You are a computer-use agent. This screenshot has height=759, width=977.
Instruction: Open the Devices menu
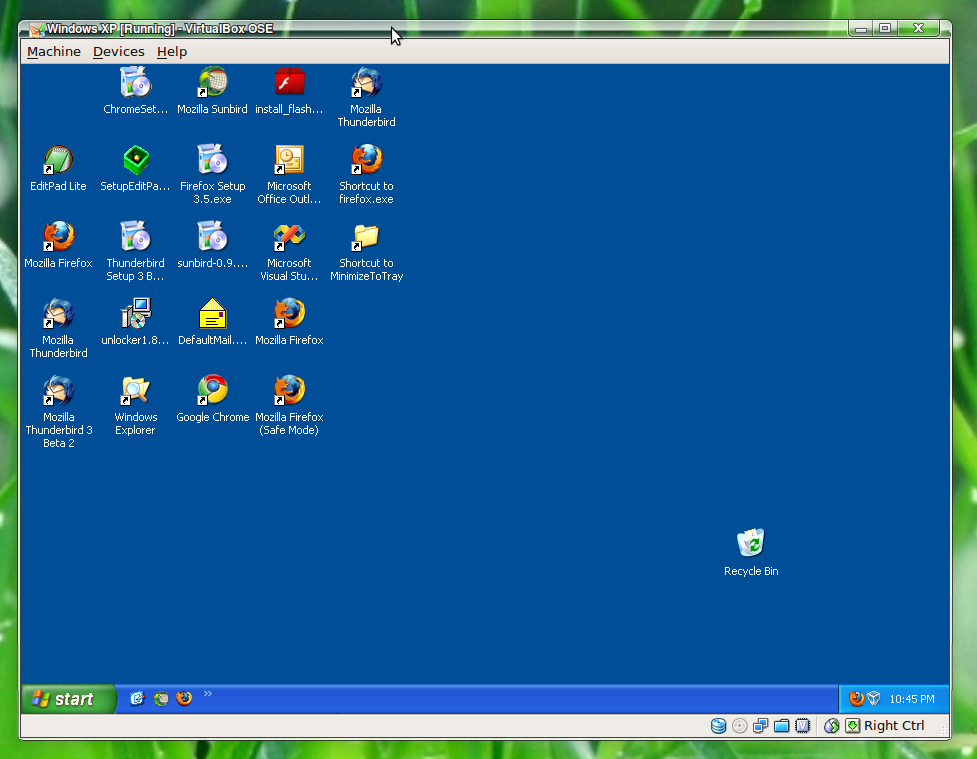pos(118,51)
